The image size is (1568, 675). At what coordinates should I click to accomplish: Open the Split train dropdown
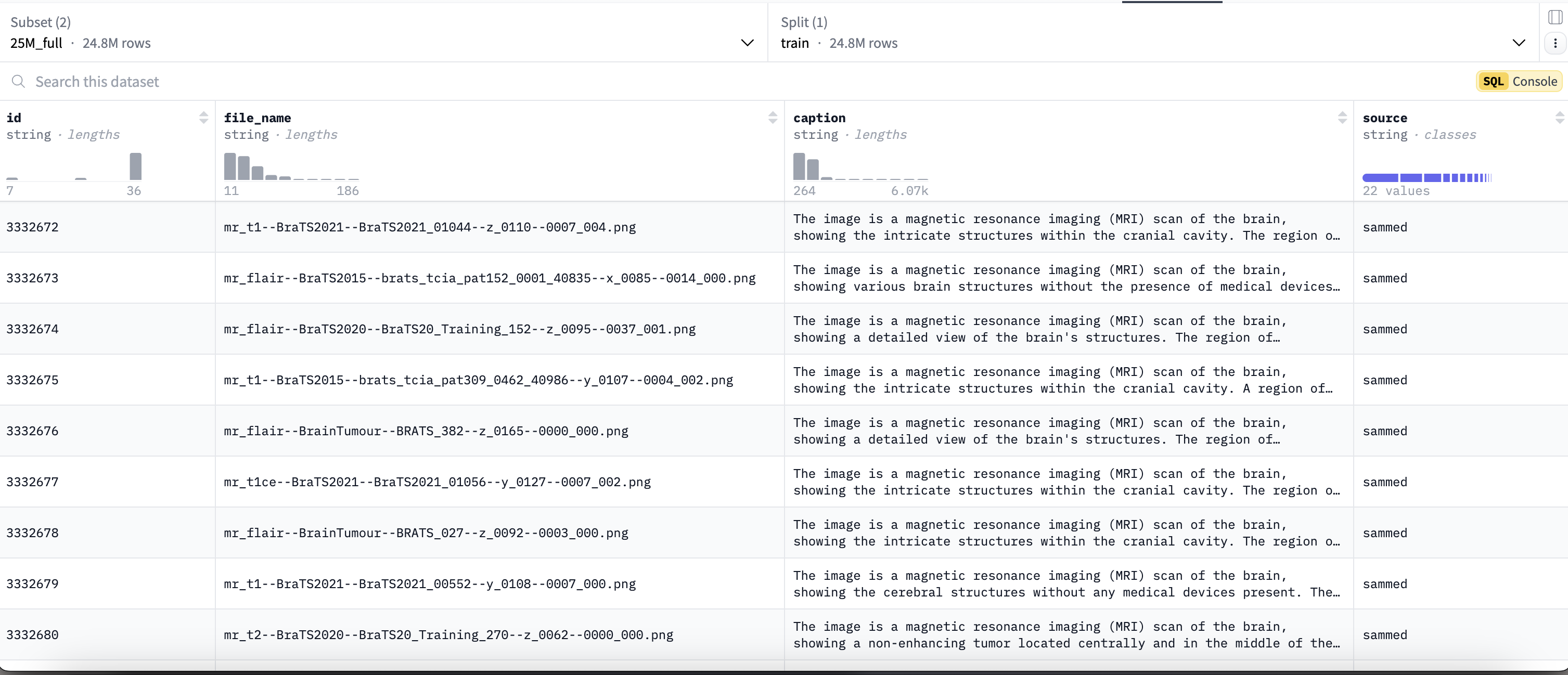tap(1153, 33)
